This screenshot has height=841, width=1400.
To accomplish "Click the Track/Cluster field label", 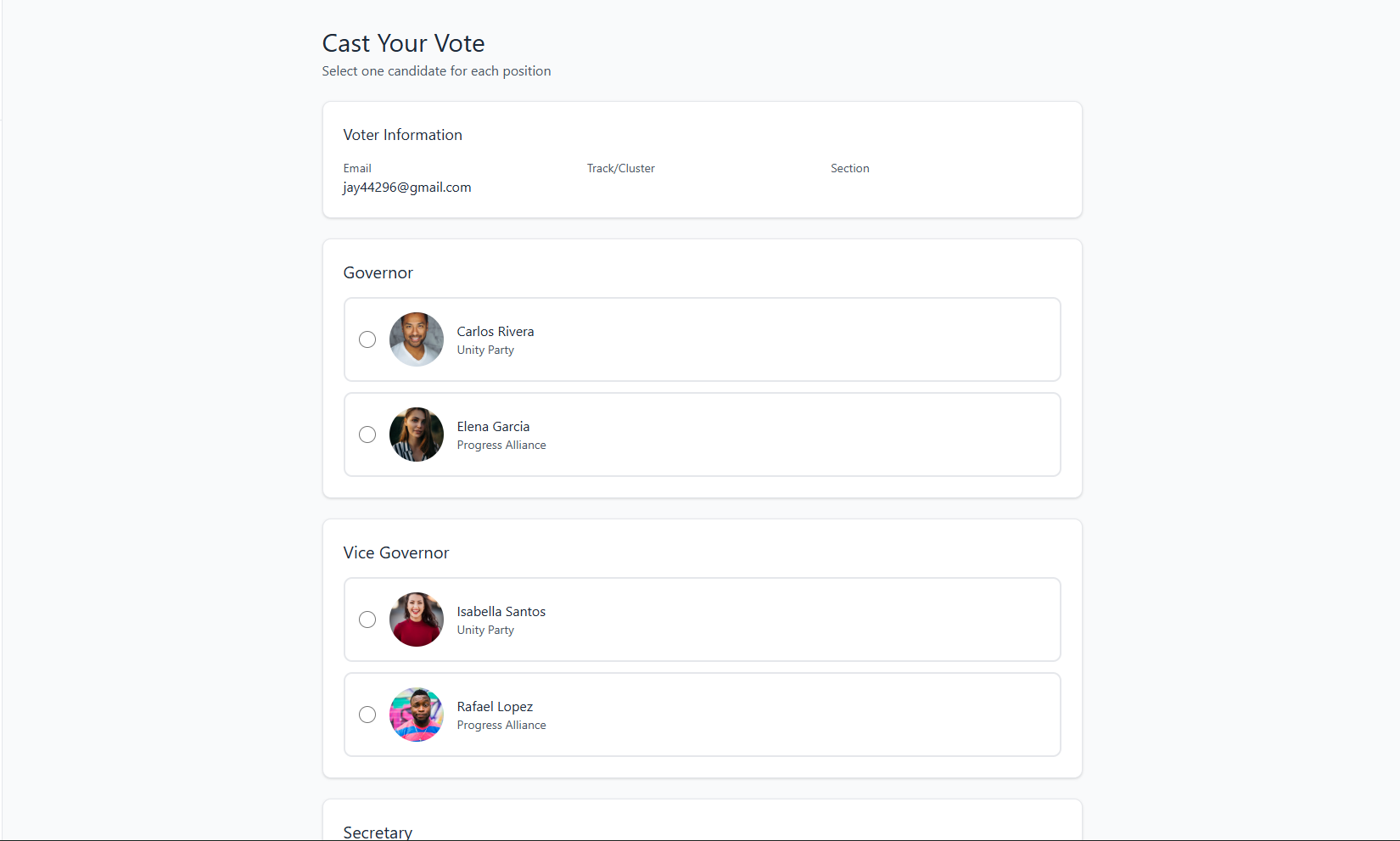I will (621, 169).
